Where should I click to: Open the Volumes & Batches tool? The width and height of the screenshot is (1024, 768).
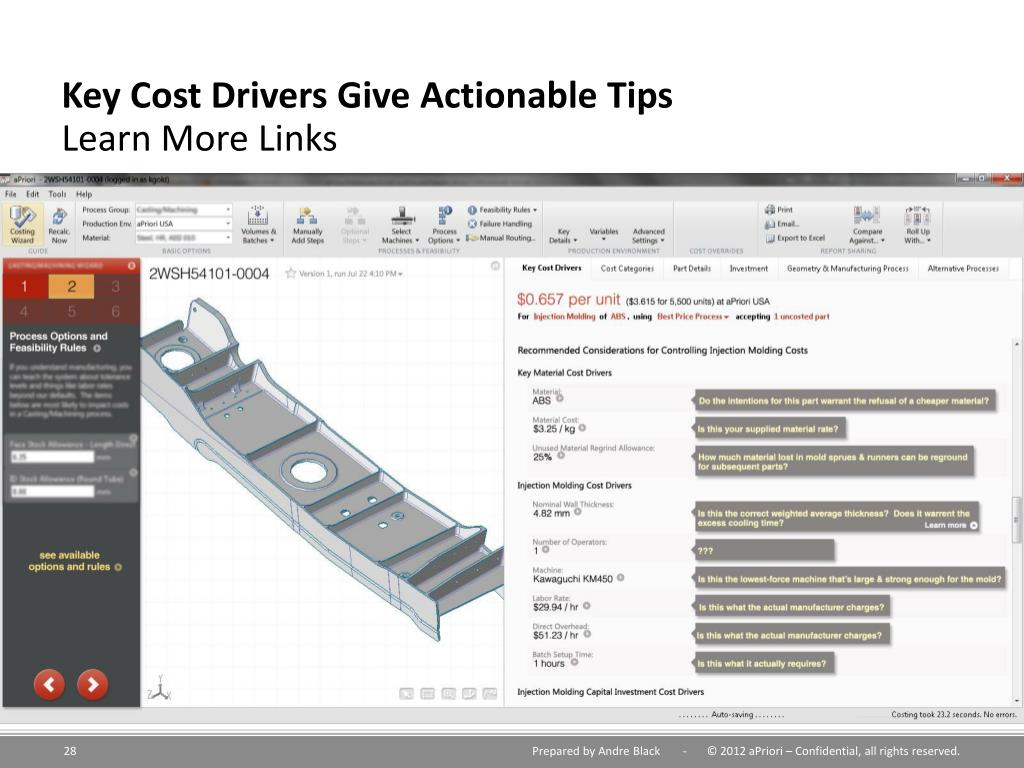258,225
